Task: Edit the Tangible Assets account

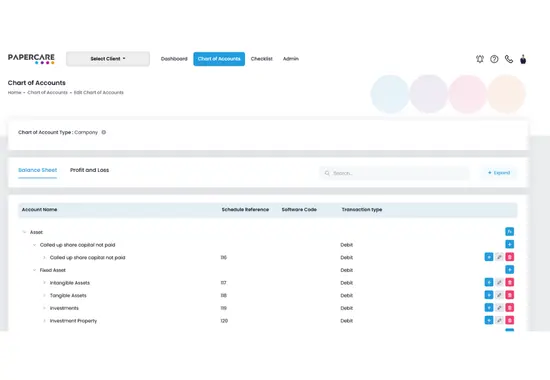Action: (499, 295)
